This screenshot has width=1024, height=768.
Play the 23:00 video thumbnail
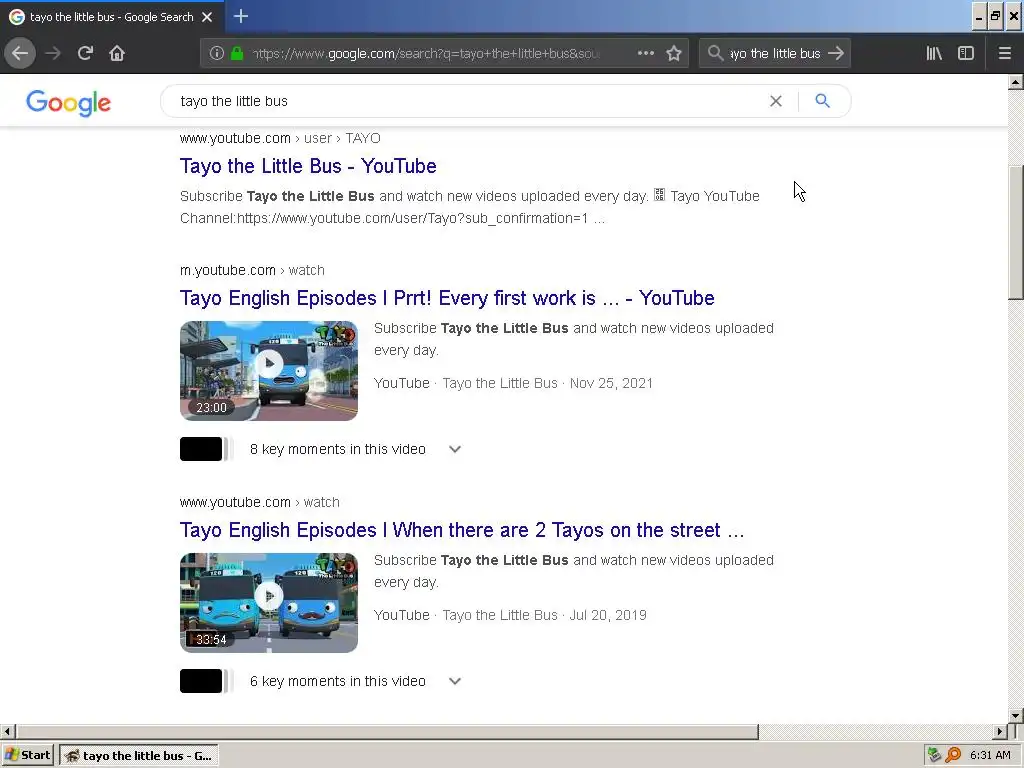point(268,370)
